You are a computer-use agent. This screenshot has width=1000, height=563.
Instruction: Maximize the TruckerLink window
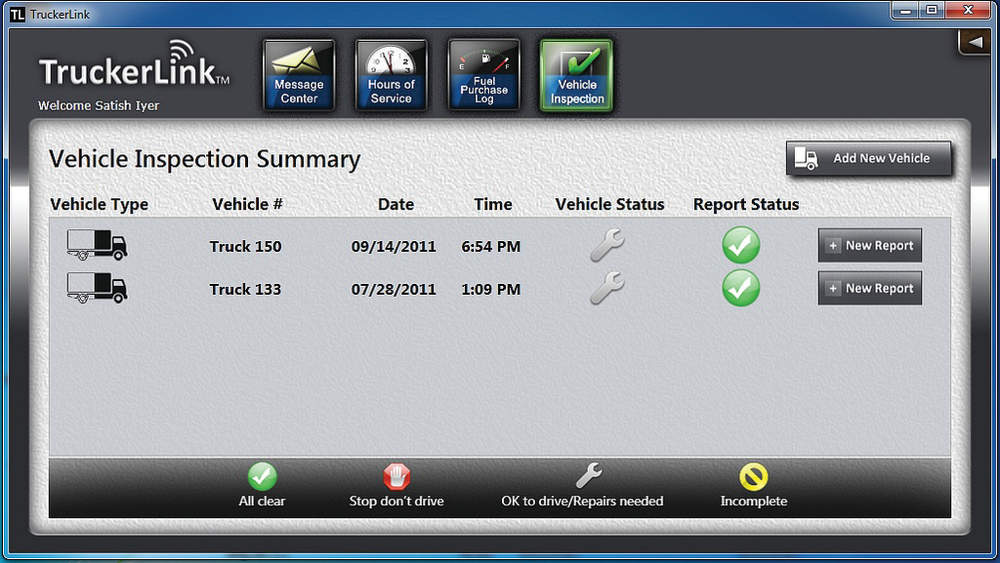click(x=932, y=10)
